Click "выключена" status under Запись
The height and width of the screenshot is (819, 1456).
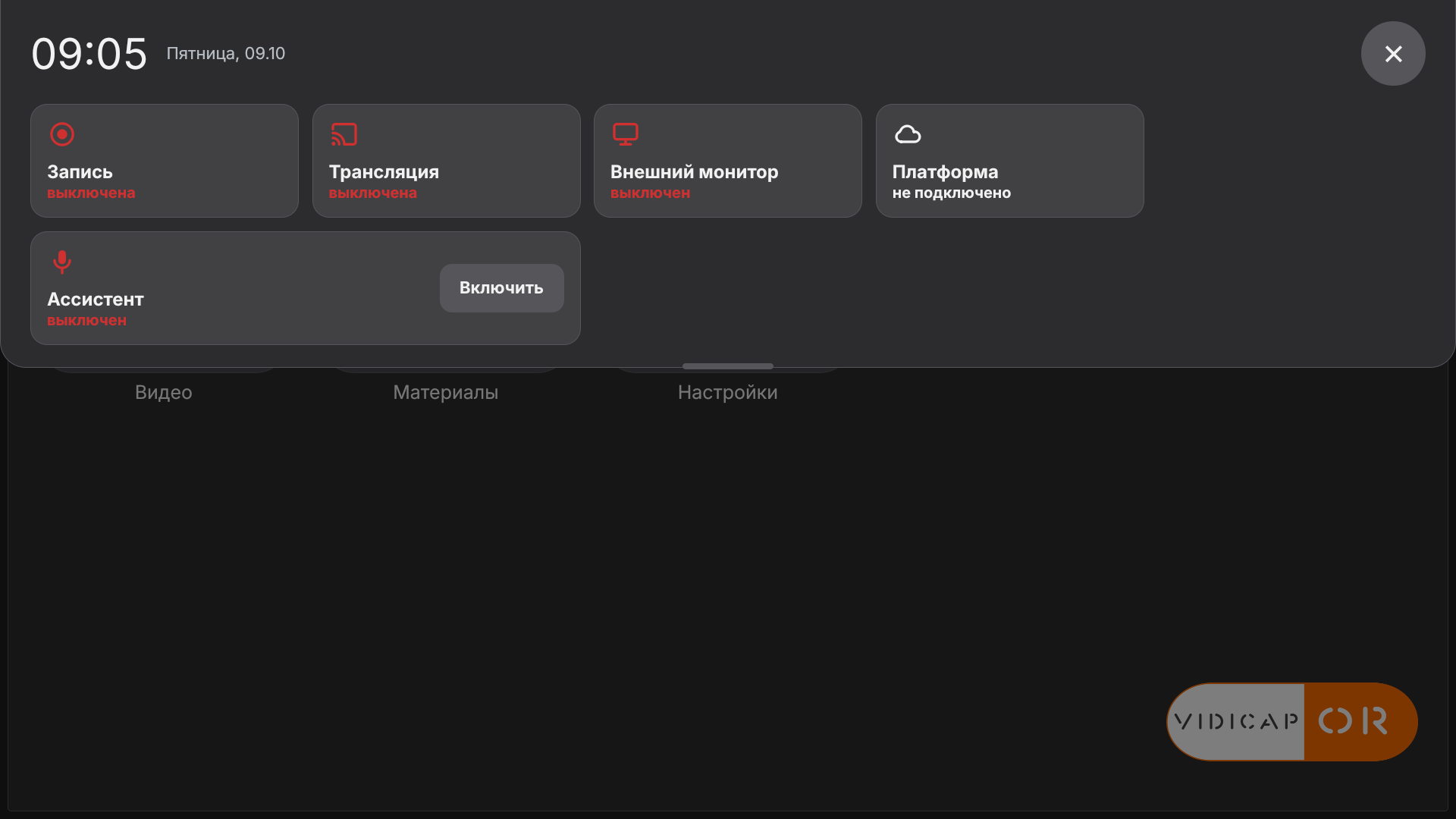91,193
